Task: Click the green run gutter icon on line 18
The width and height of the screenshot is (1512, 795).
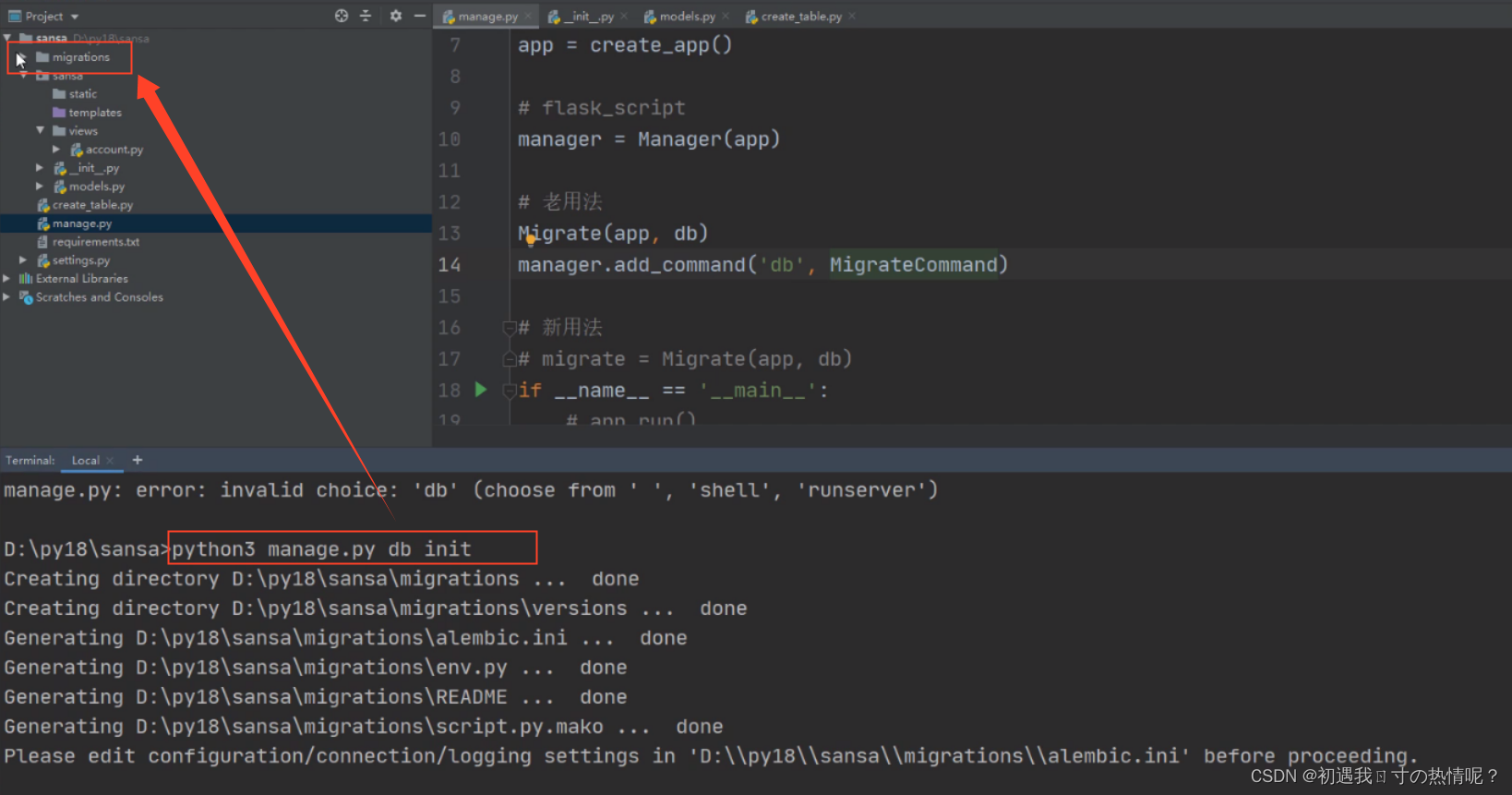Action: tap(481, 390)
